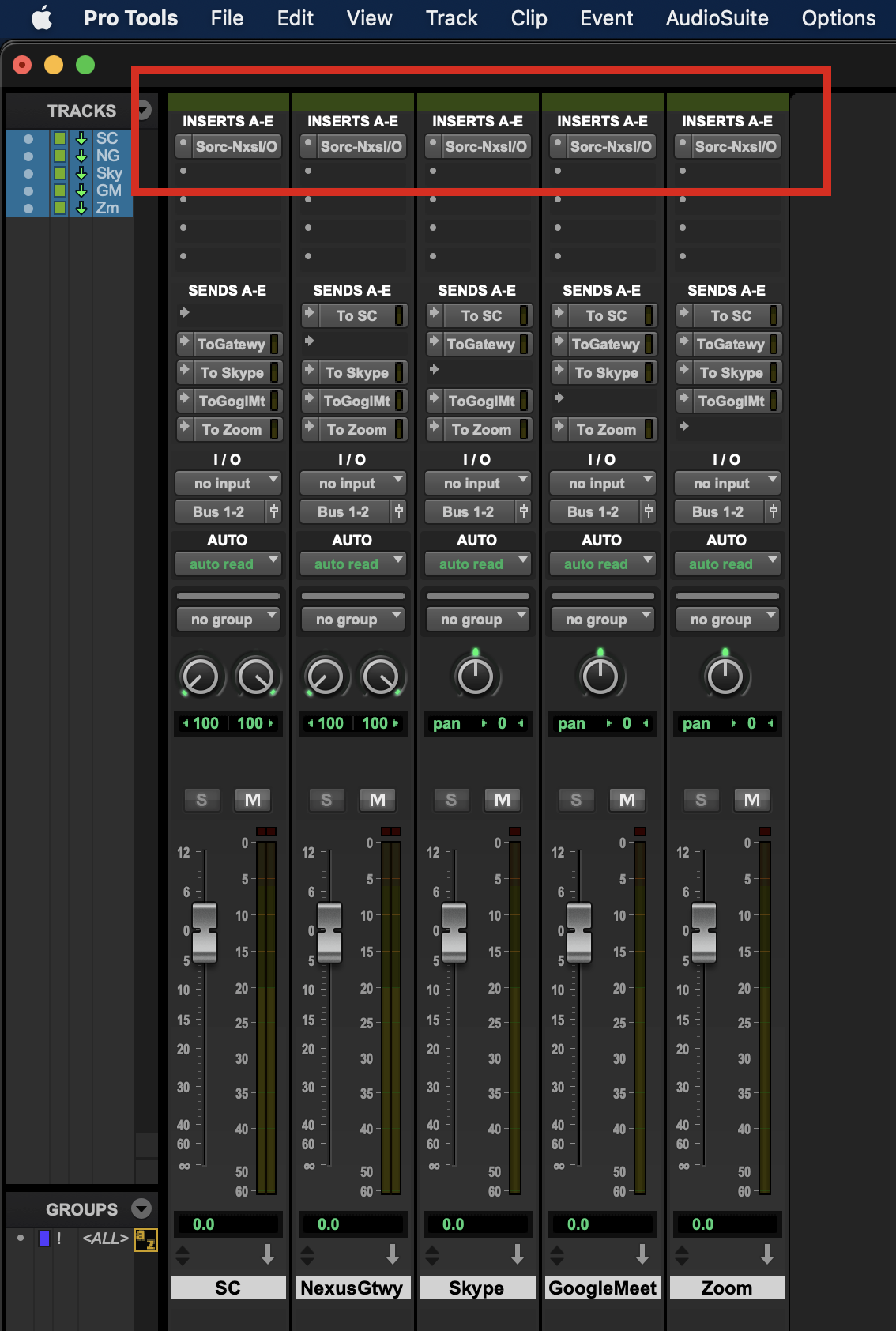Open the no input selector on SC track
This screenshot has width=896, height=1331.
(x=228, y=483)
